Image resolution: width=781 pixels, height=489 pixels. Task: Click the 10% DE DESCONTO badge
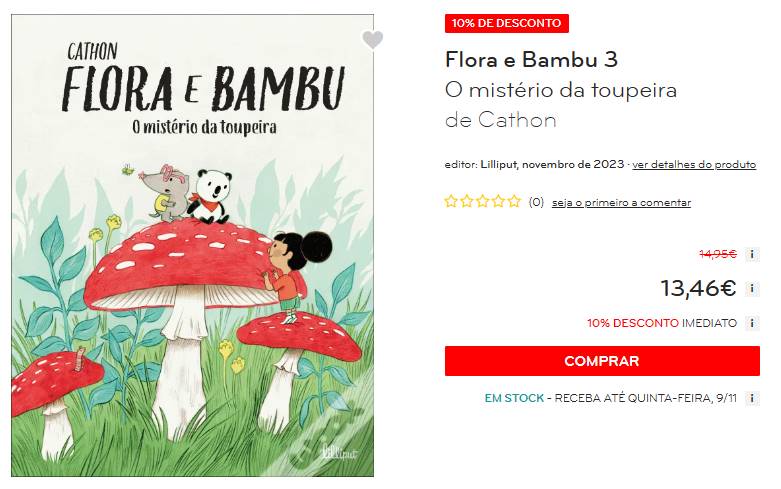click(507, 23)
